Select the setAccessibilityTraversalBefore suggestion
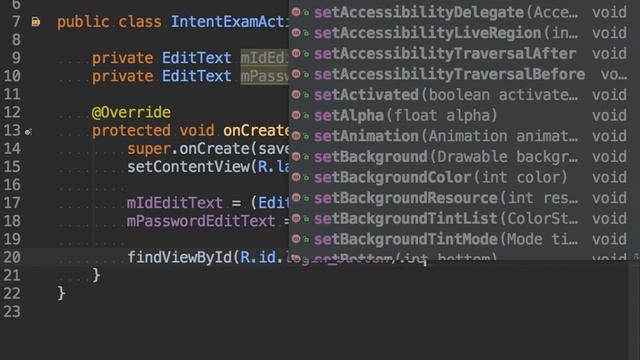The height and width of the screenshot is (360, 640). 459,74
